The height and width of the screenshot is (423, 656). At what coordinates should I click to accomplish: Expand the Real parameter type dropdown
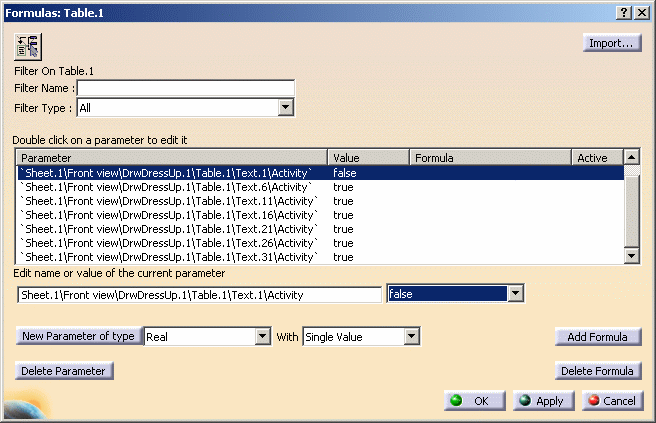[263, 337]
